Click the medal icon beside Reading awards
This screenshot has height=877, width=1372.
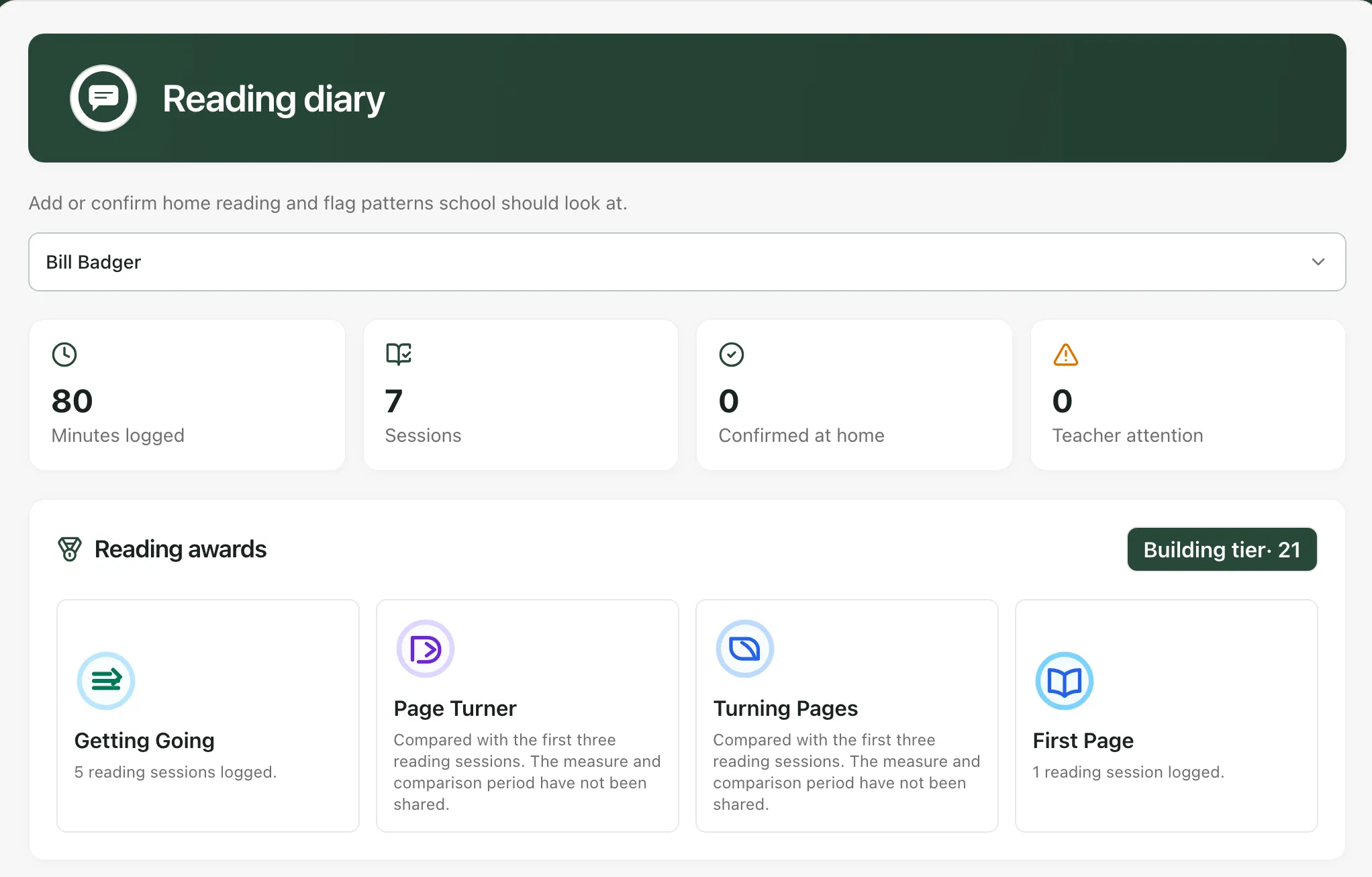[70, 549]
